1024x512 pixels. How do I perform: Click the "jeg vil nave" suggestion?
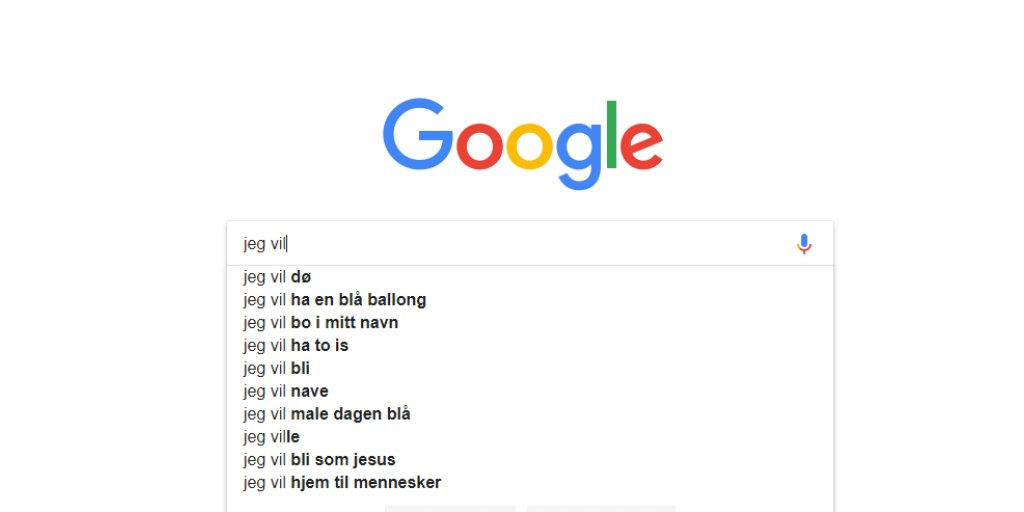coord(285,392)
